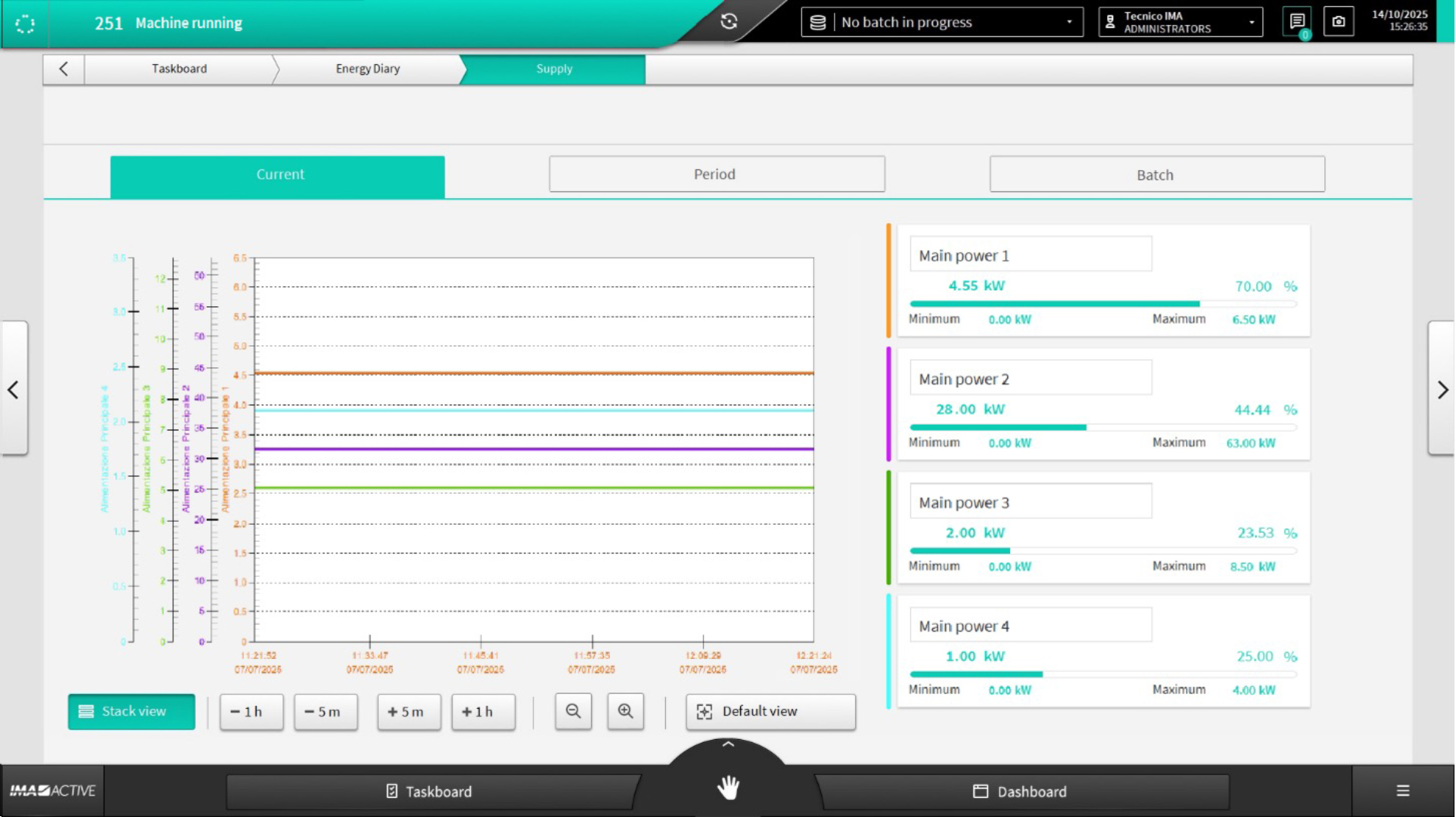Click the Main power 3 name field
1456x817 pixels.
(1031, 502)
